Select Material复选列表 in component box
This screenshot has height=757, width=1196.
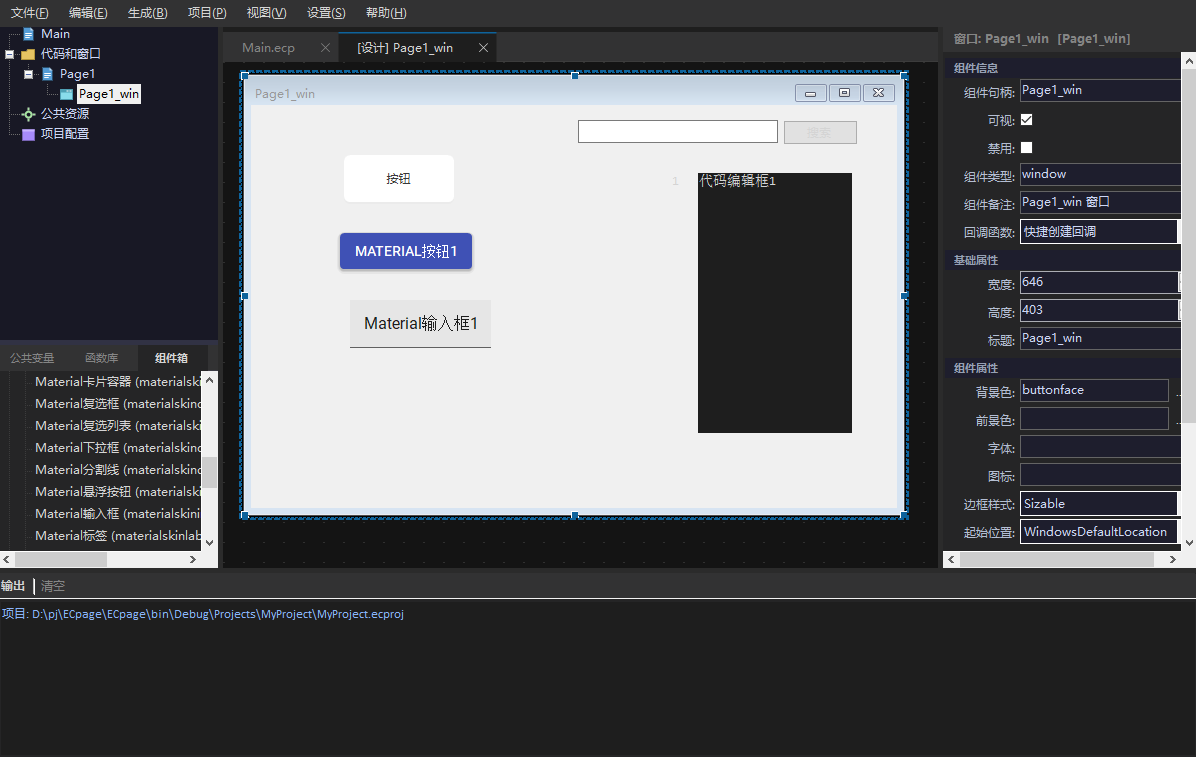117,426
